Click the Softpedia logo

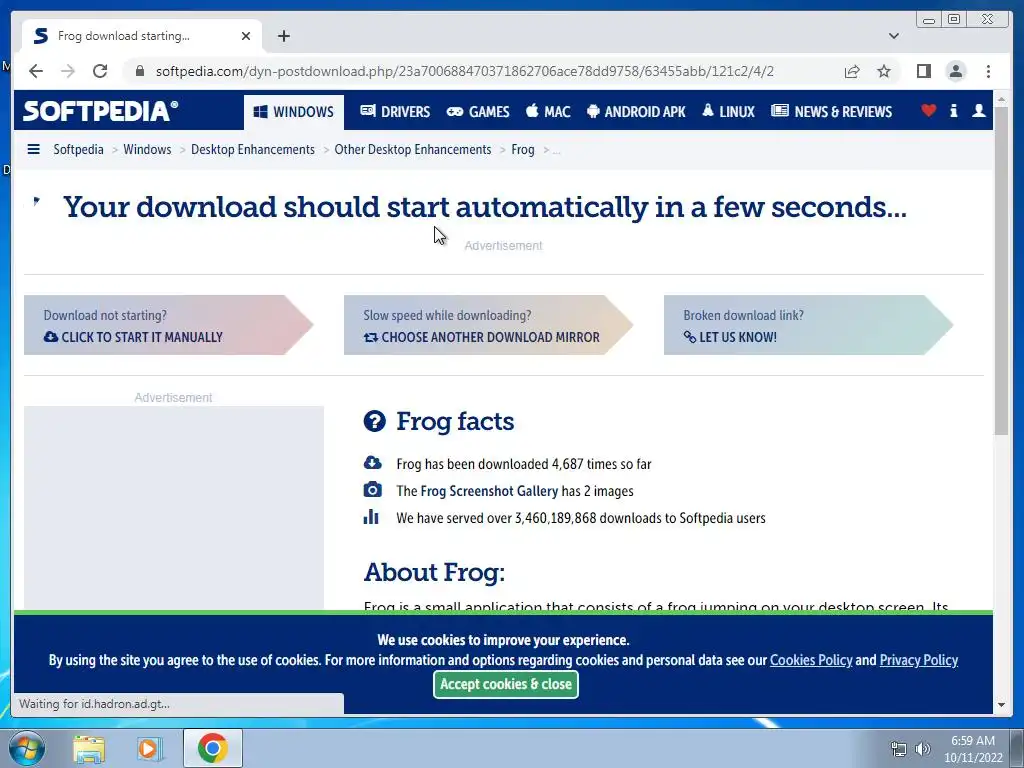pos(101,110)
